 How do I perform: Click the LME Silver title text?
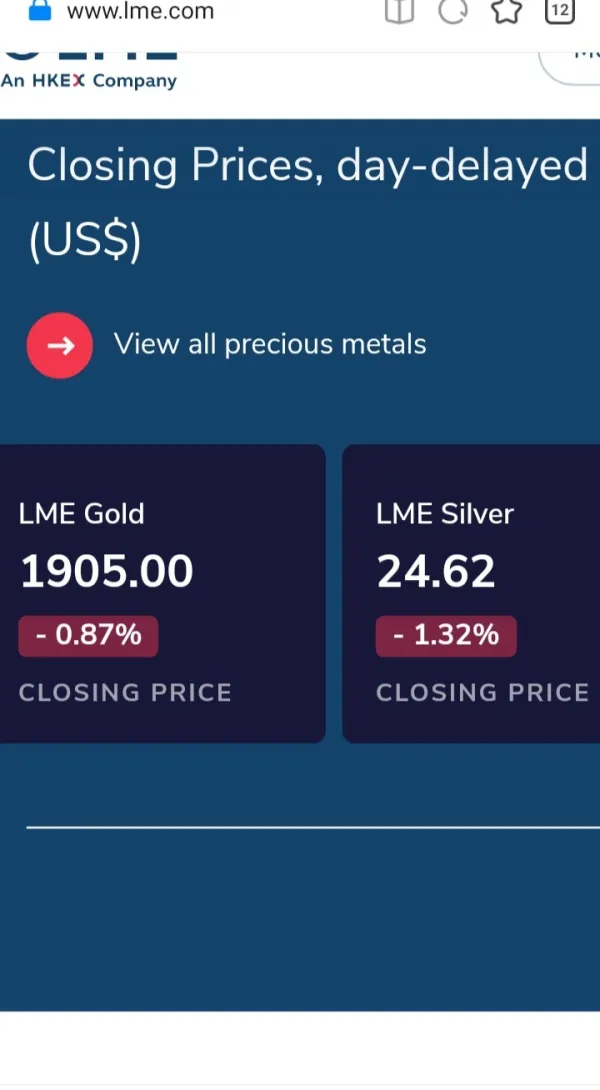point(445,514)
